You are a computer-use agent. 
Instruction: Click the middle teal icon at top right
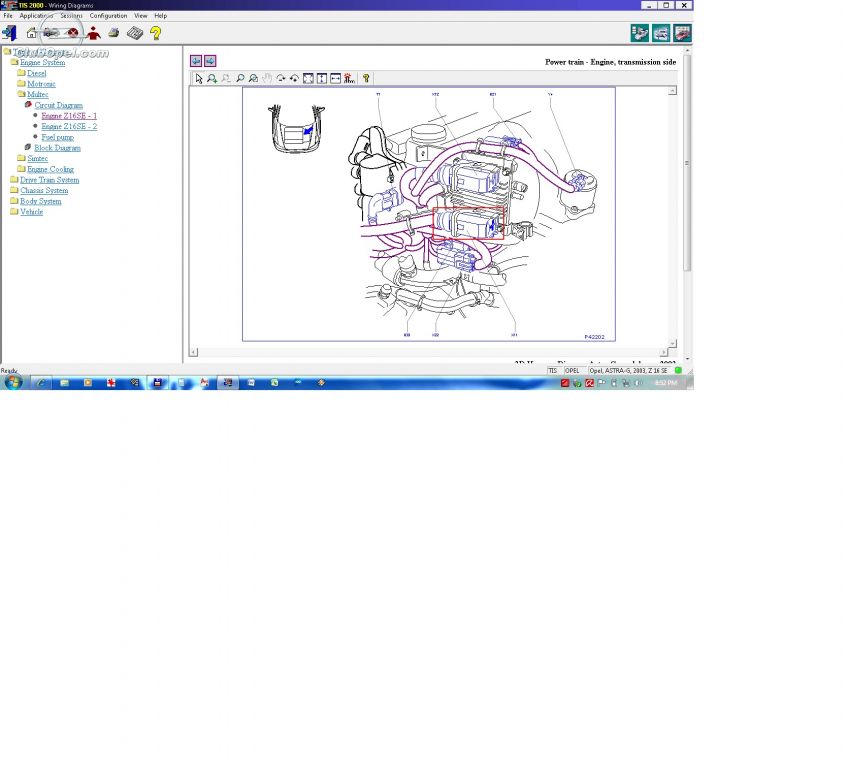point(661,33)
